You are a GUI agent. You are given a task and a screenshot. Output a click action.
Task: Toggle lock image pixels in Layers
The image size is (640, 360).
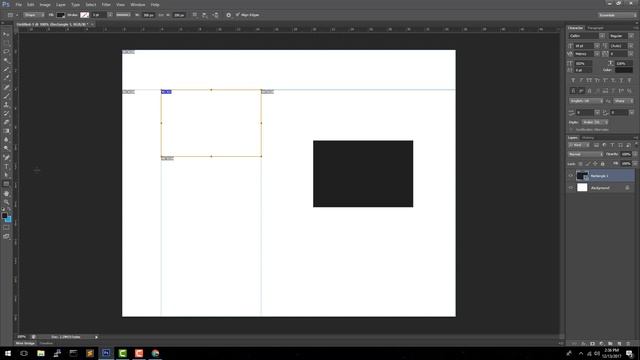coord(588,164)
